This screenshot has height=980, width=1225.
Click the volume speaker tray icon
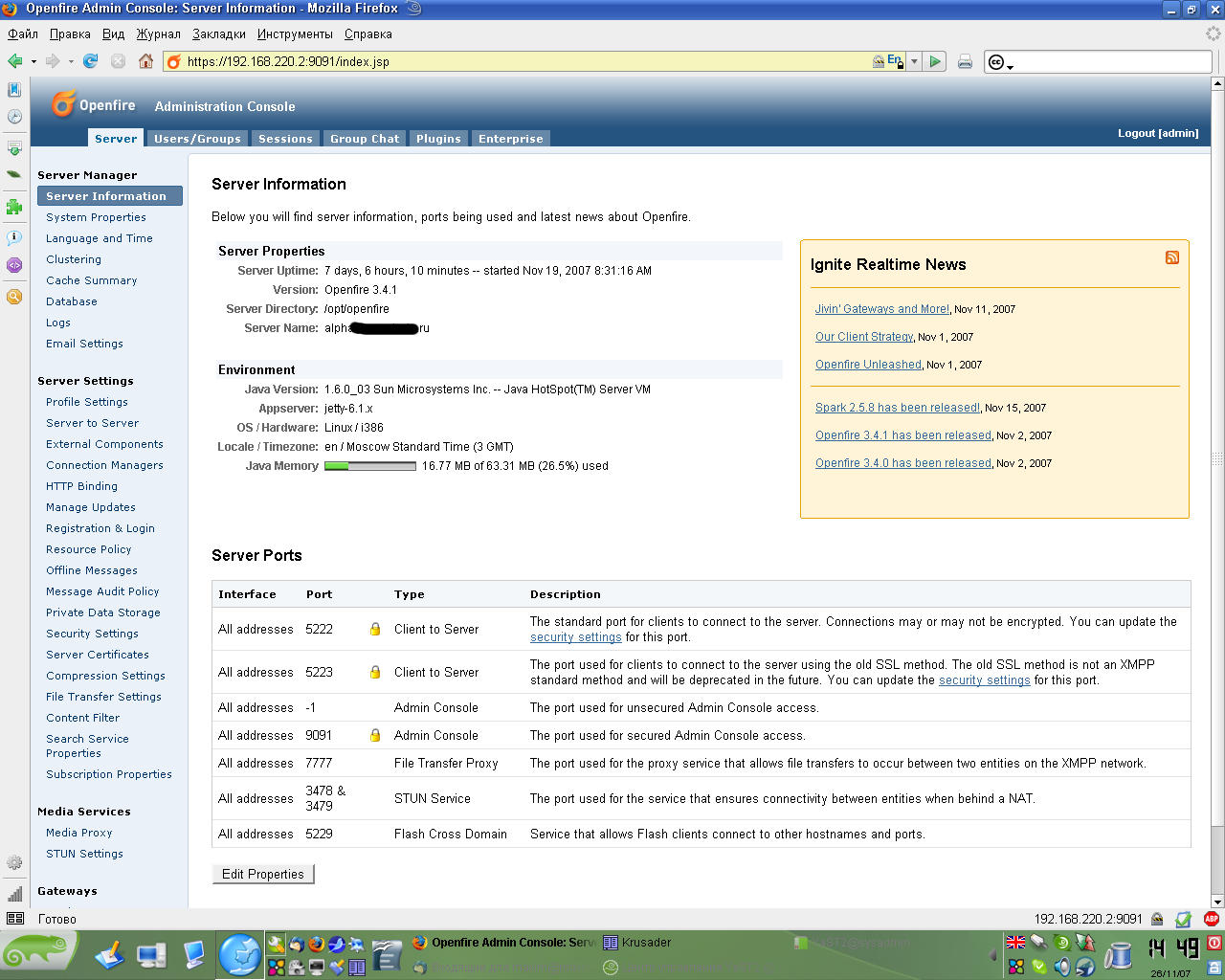[x=1062, y=968]
